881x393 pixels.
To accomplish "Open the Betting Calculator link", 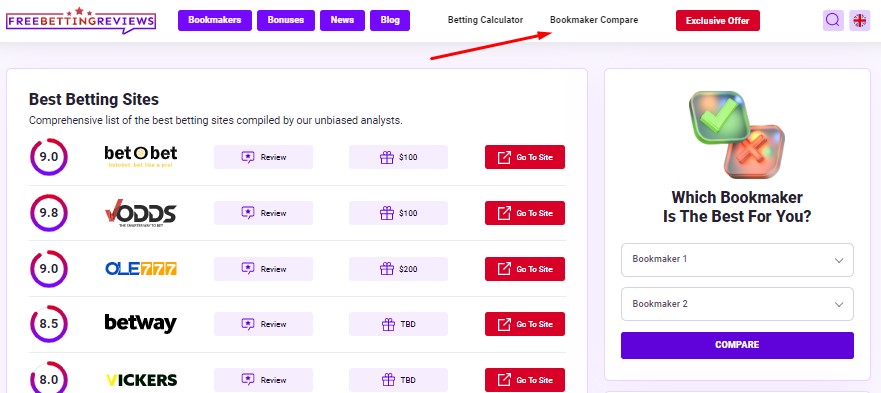I will (485, 20).
